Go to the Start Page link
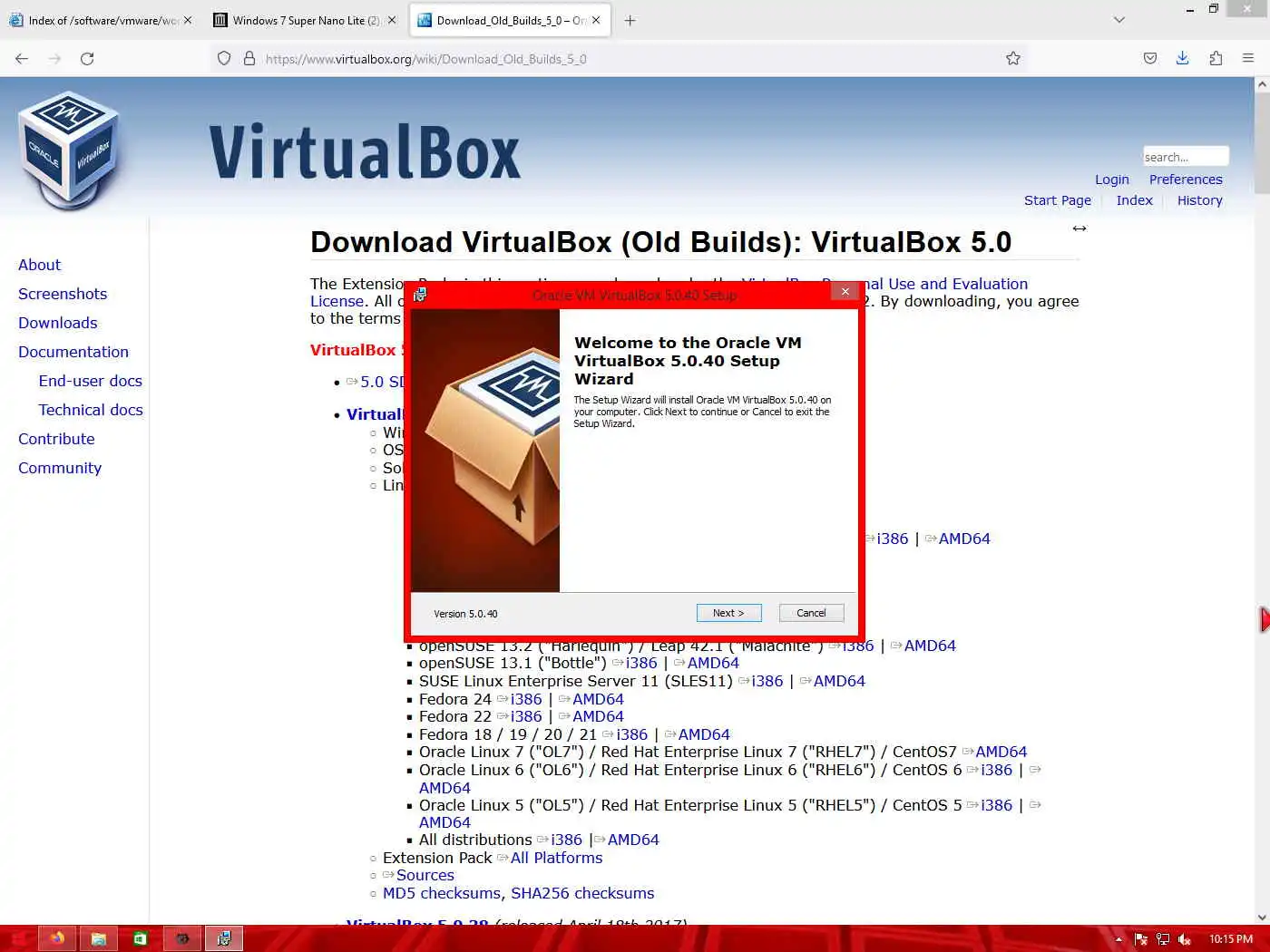The height and width of the screenshot is (952, 1270). pyautogui.click(x=1058, y=200)
